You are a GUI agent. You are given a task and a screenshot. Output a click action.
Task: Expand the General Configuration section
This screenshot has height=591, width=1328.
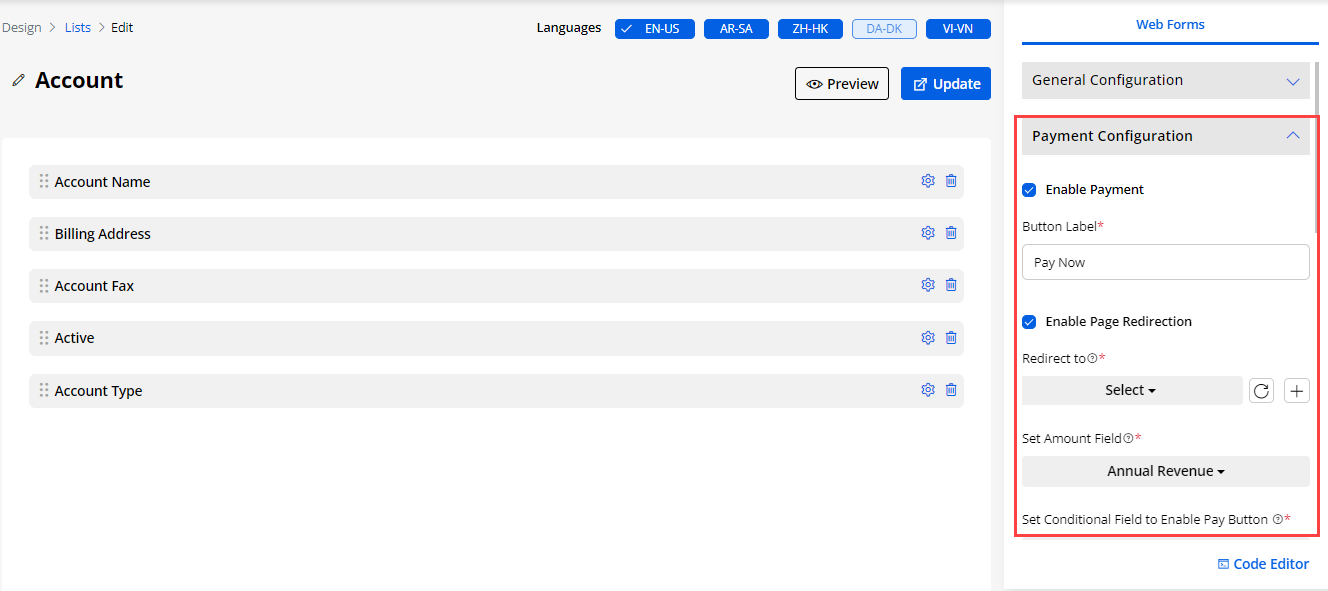click(x=1165, y=80)
